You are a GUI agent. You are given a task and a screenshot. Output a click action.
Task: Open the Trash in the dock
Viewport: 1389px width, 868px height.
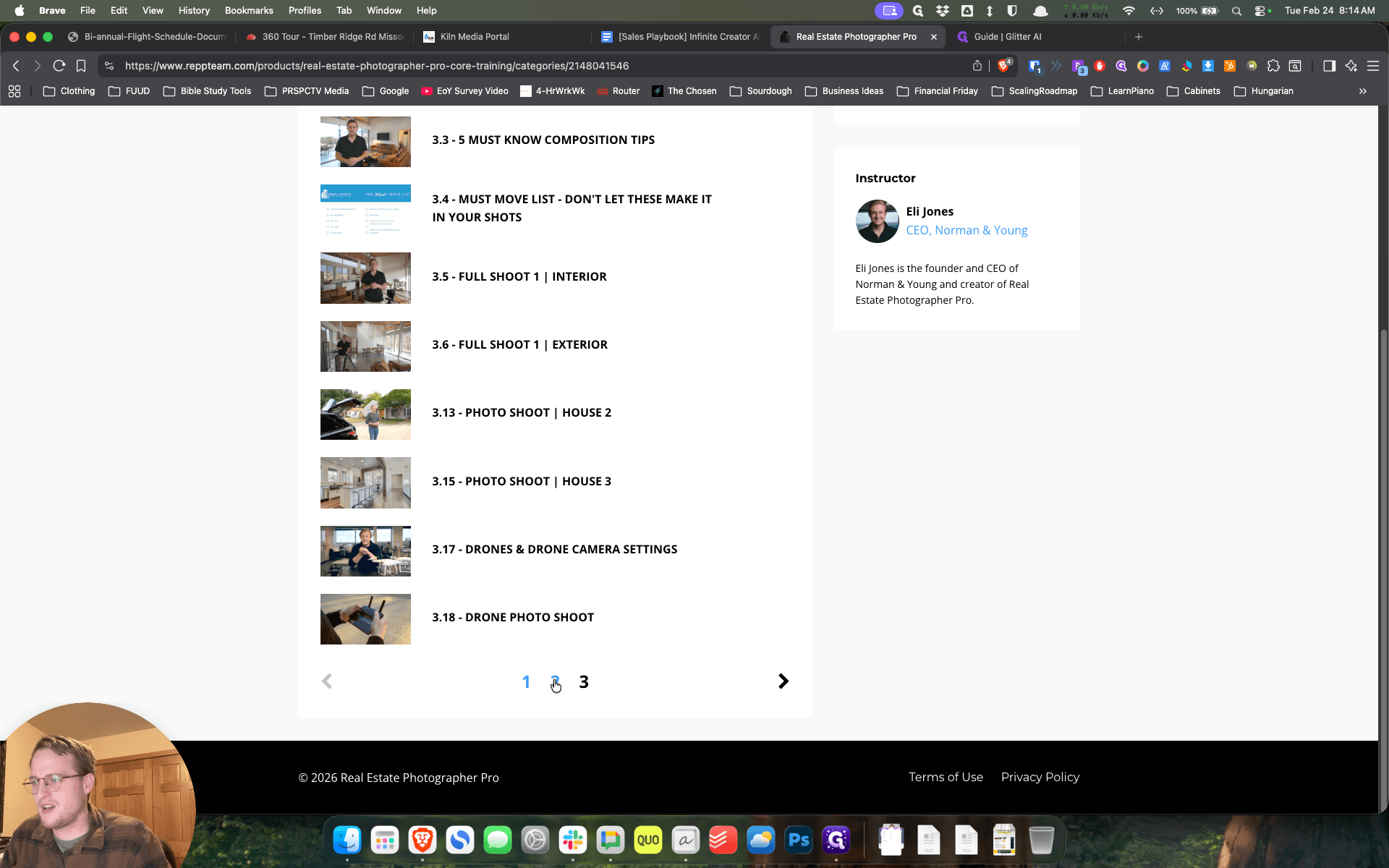point(1041,840)
